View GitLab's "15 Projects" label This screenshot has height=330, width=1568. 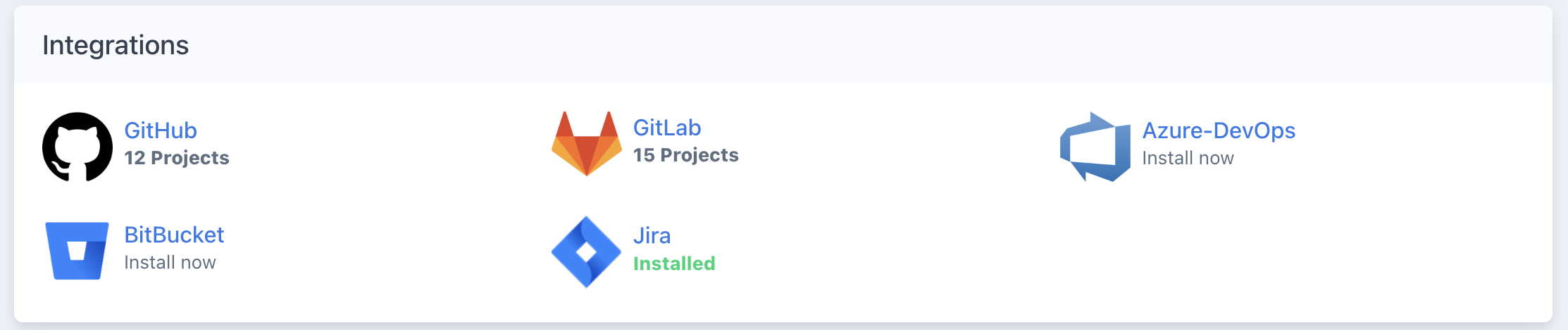[x=685, y=155]
